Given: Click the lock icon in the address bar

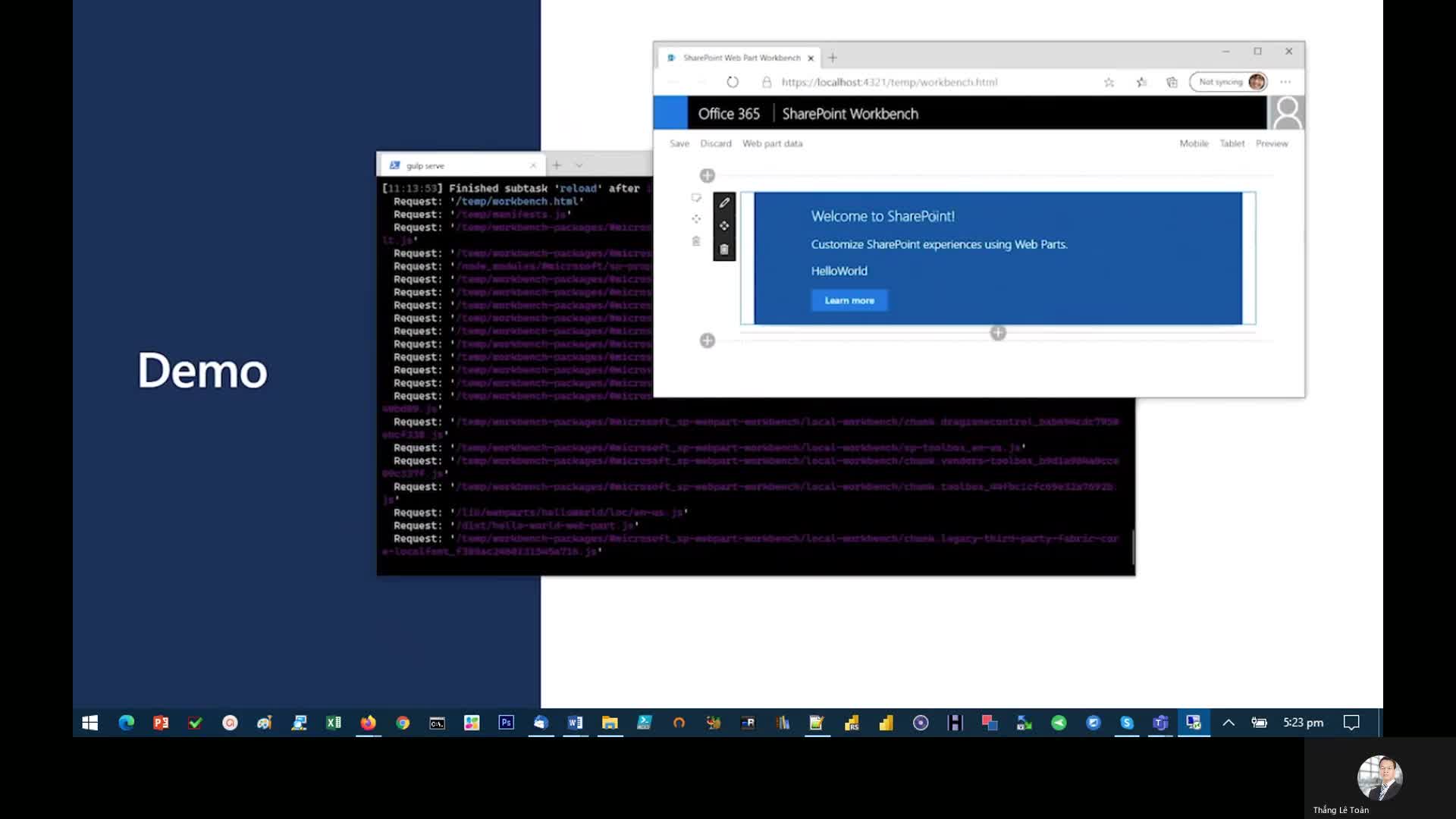Looking at the screenshot, I should [x=767, y=82].
